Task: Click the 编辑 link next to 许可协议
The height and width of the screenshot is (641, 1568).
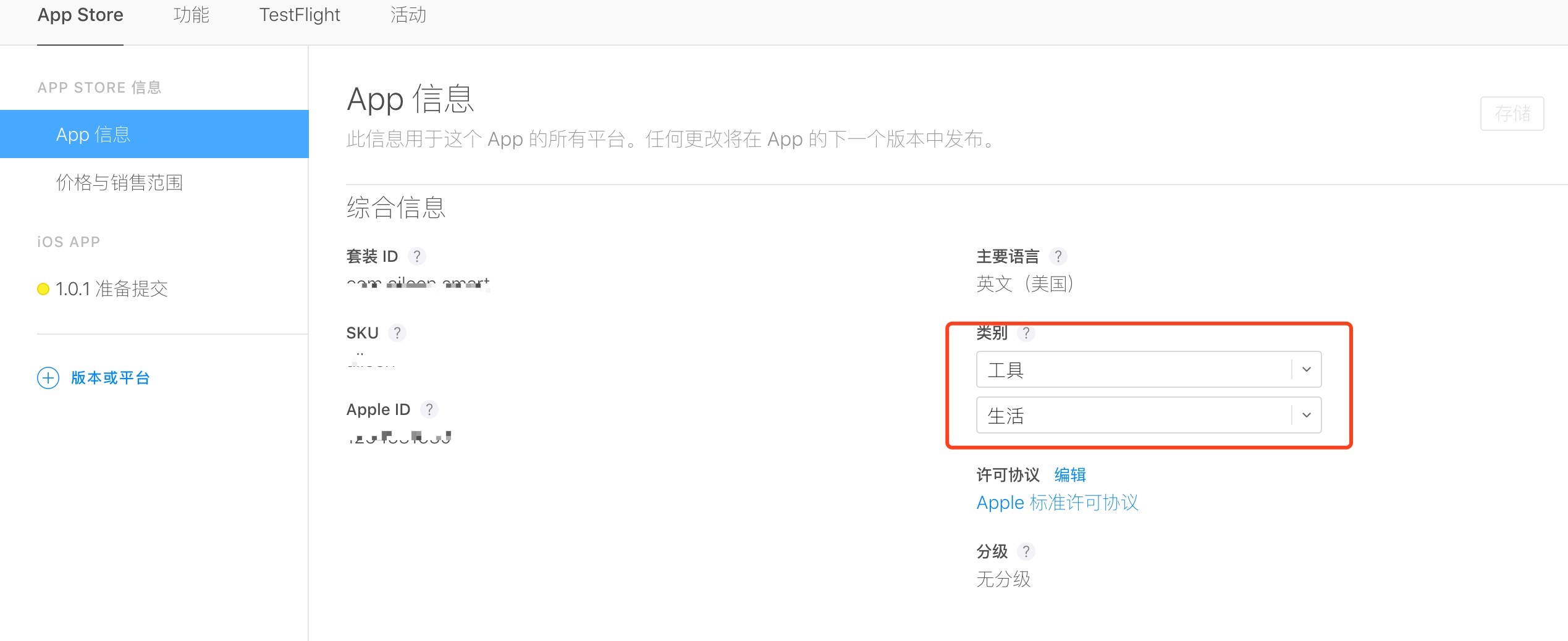Action: tap(1070, 474)
